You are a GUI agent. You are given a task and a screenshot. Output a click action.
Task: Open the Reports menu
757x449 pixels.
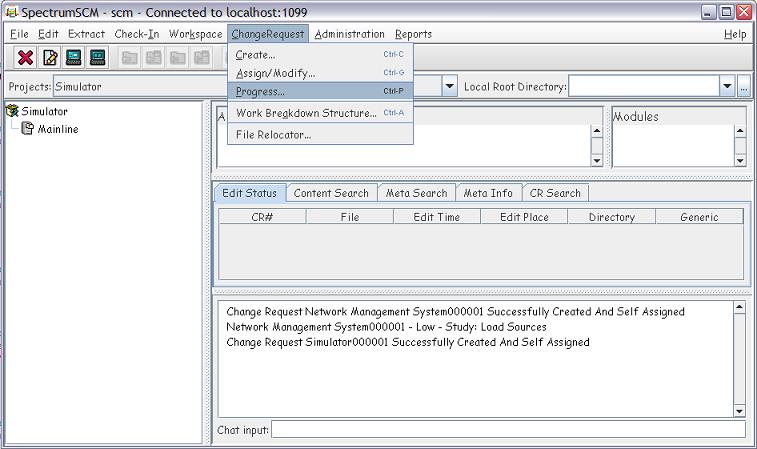click(413, 34)
